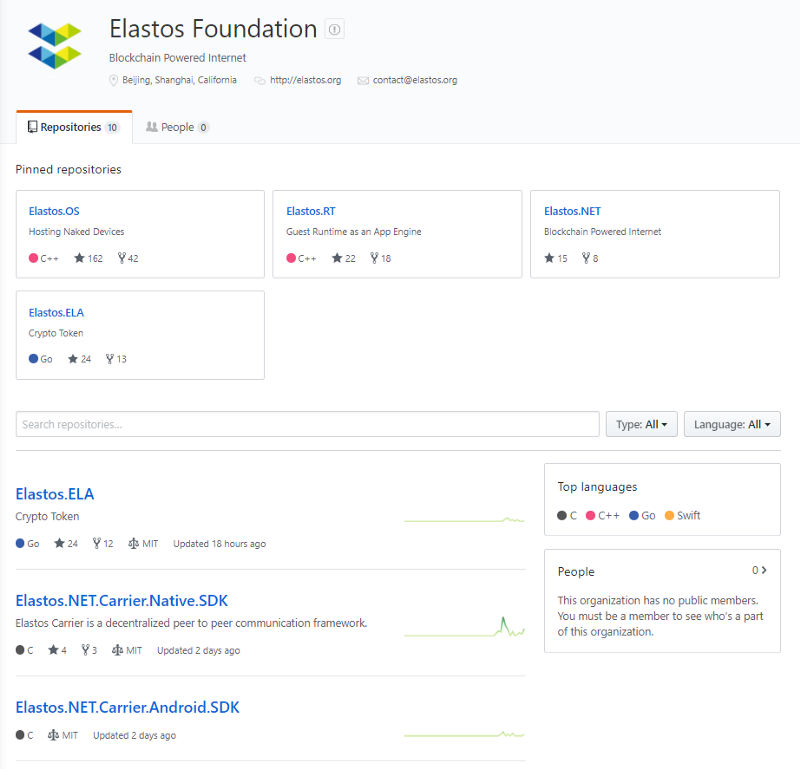Open the pinned Elastos.RT repository link
Image resolution: width=800 pixels, height=769 pixels.
click(x=311, y=211)
